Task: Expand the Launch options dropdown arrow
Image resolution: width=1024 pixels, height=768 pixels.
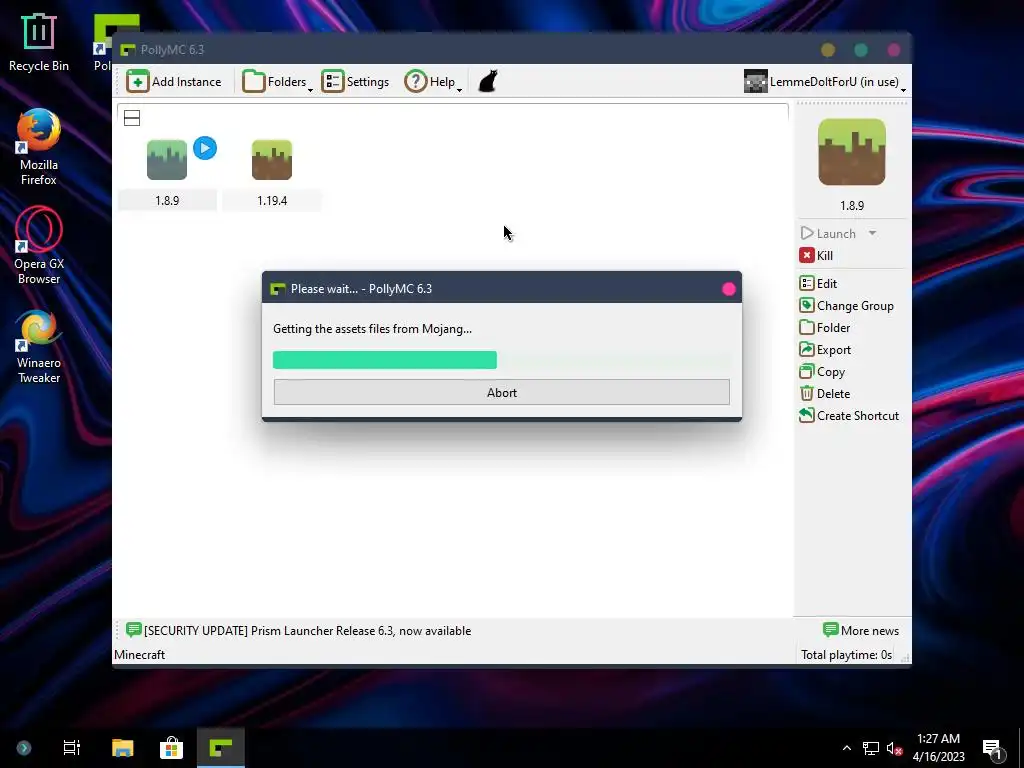Action: click(x=872, y=233)
